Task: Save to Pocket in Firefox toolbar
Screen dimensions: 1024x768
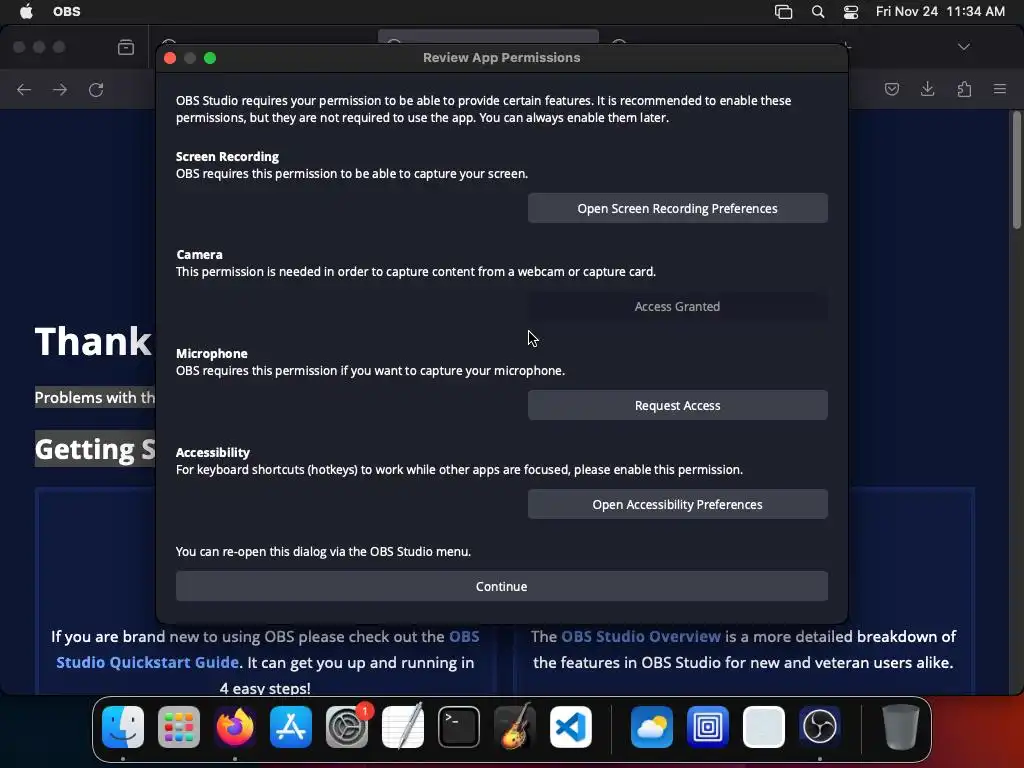Action: (891, 89)
